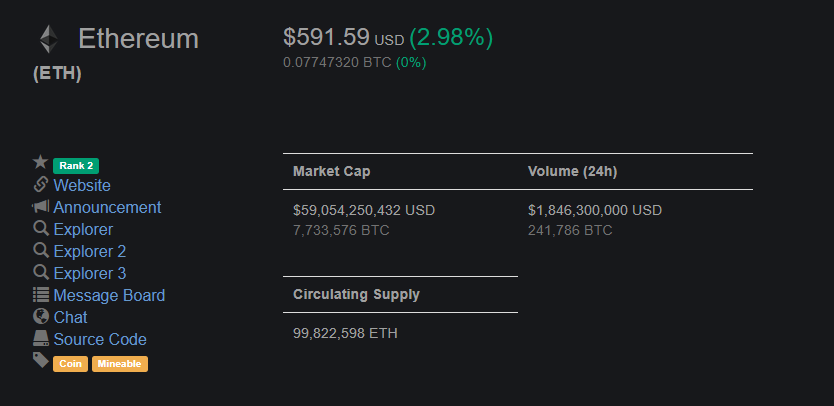The width and height of the screenshot is (834, 406).
Task: Click the globe icon beside Chat
Action: [x=41, y=316]
